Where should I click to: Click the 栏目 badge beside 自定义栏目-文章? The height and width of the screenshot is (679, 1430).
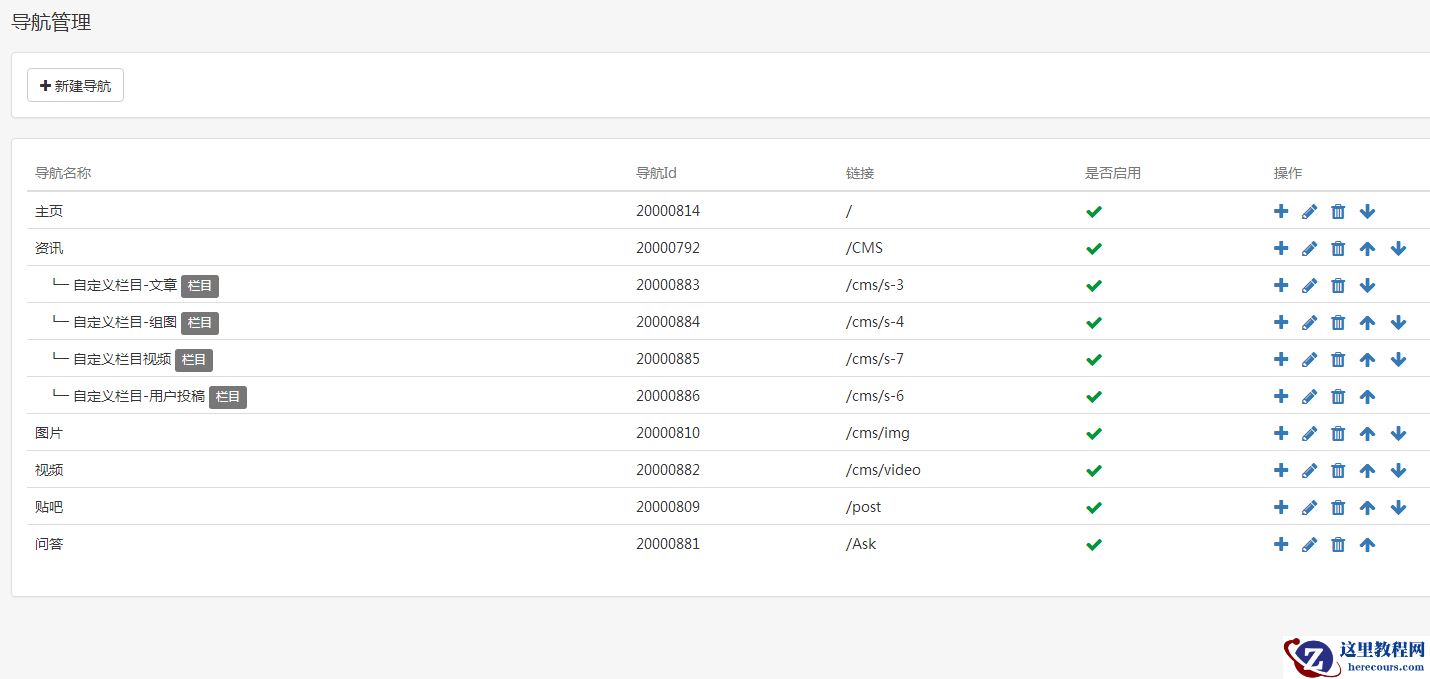(200, 286)
